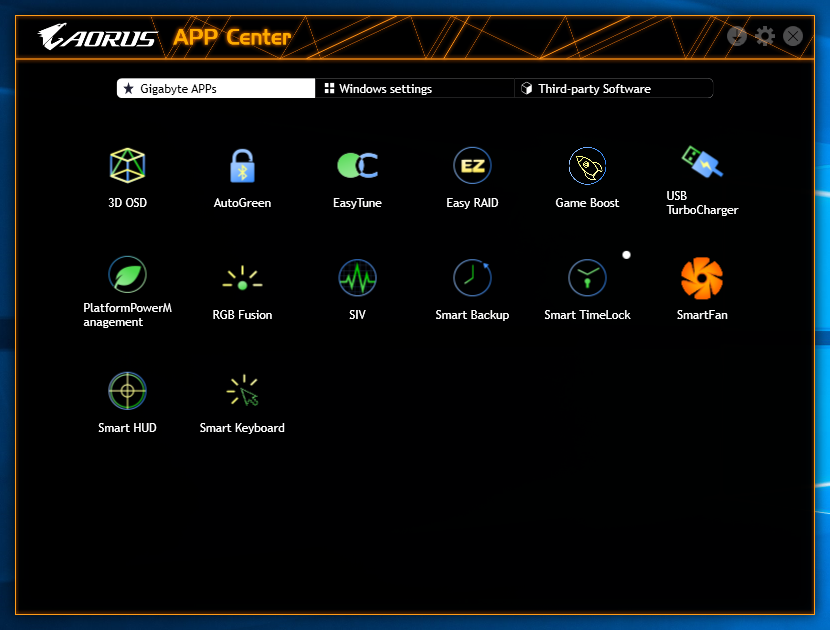Click the 'EasyTune' label text
Viewport: 830px width, 630px height.
(357, 203)
